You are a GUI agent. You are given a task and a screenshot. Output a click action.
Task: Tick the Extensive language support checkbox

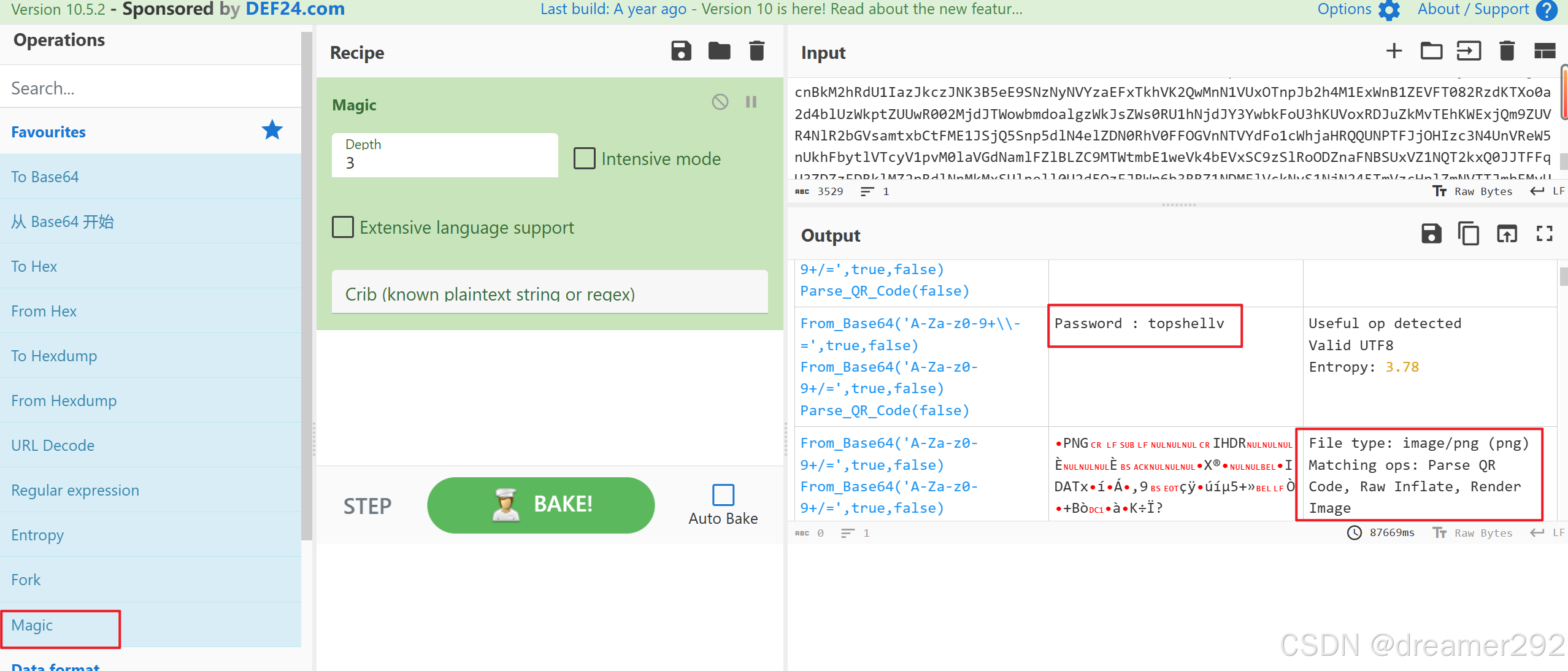[342, 227]
